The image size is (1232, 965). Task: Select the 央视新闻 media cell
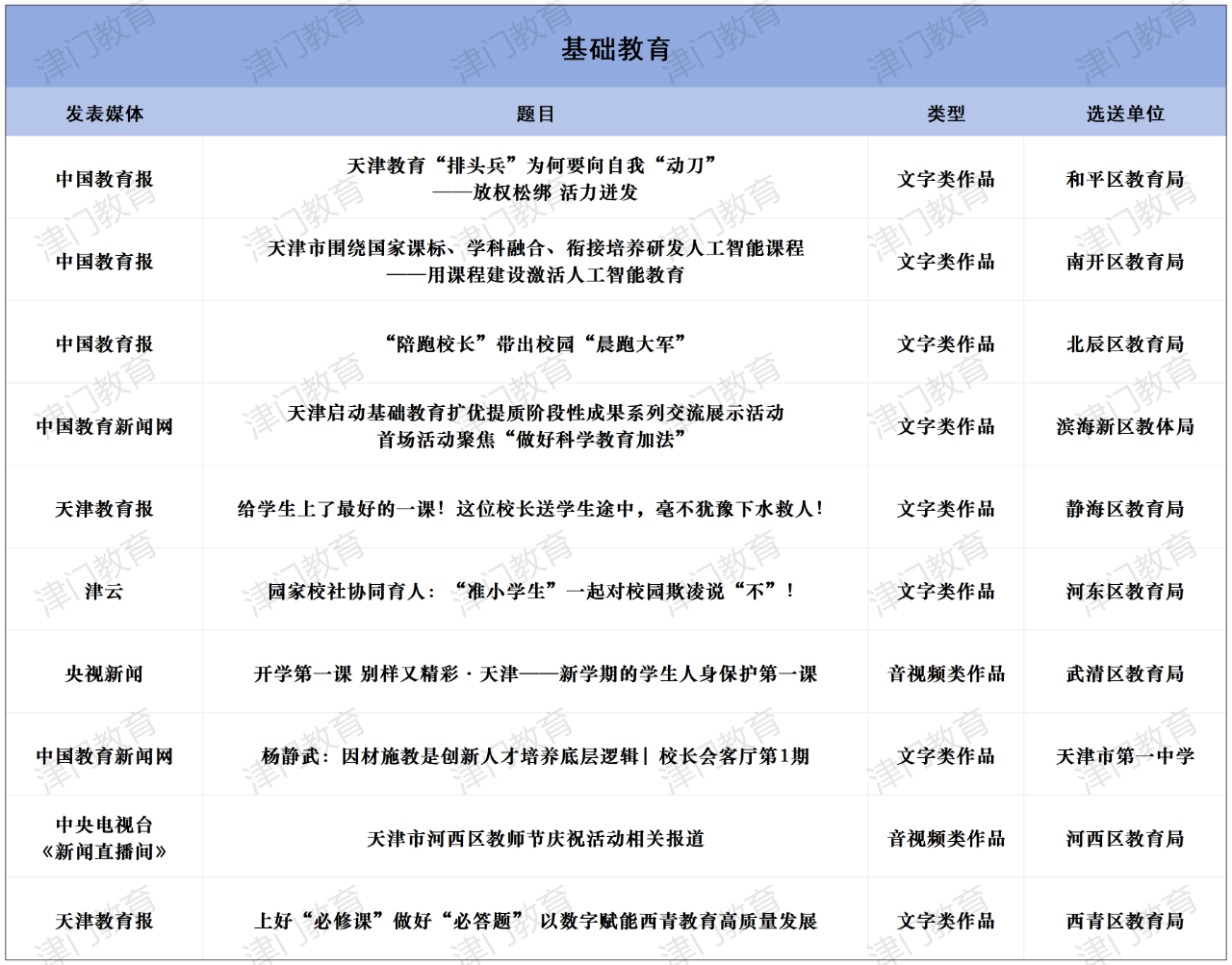click(x=104, y=674)
